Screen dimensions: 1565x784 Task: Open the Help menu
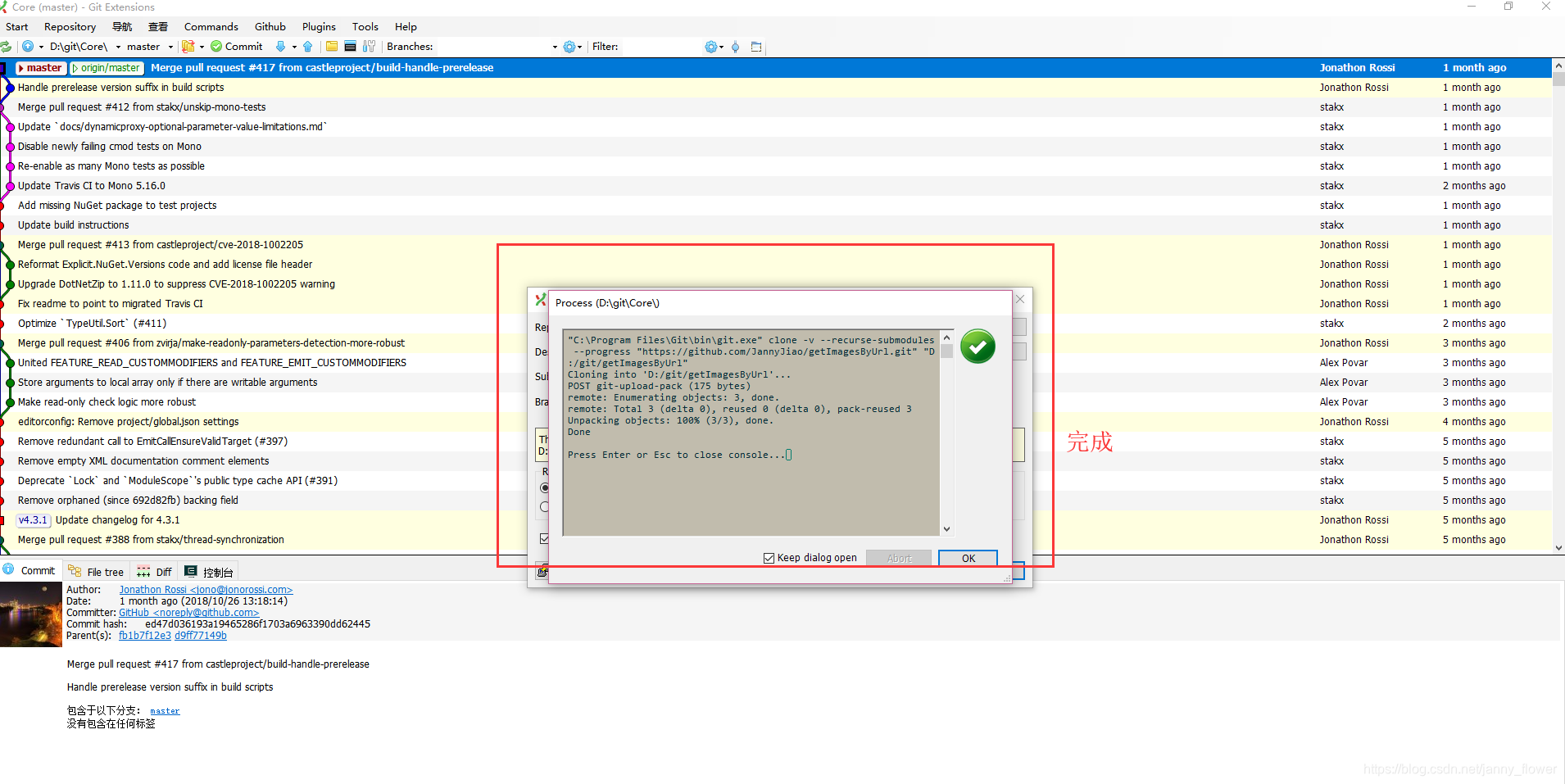click(406, 27)
